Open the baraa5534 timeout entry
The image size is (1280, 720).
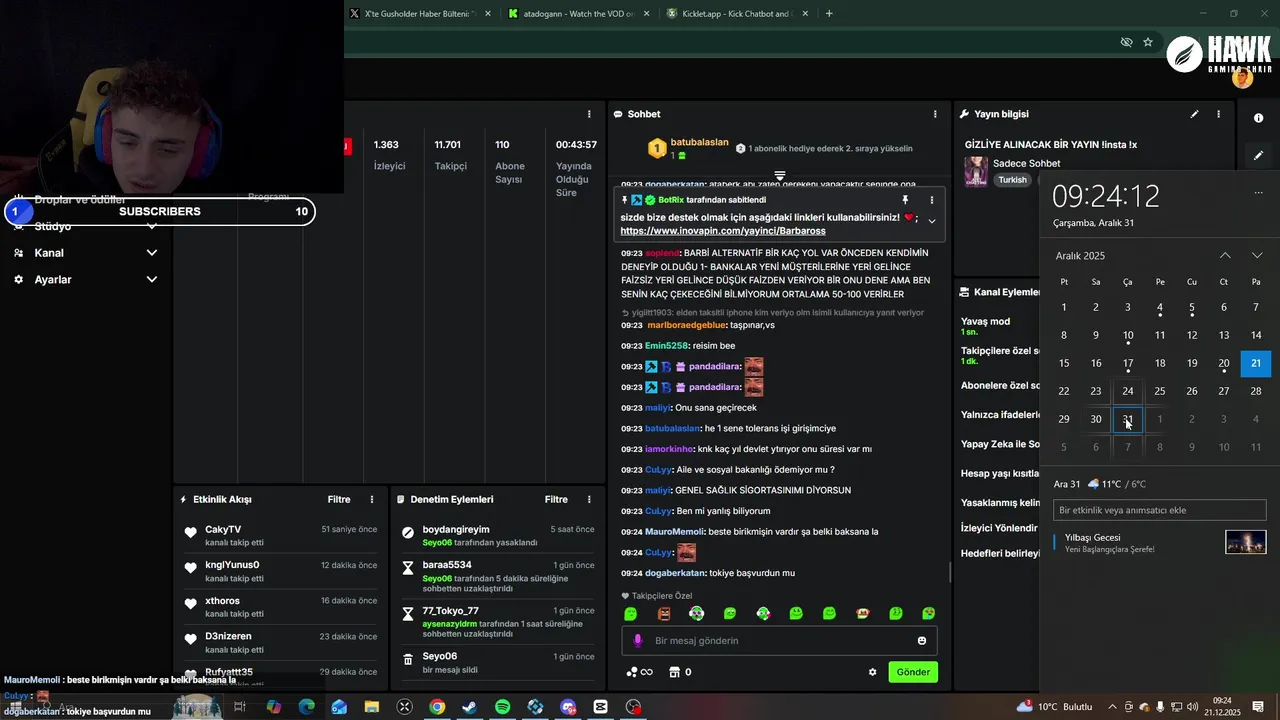[497, 578]
